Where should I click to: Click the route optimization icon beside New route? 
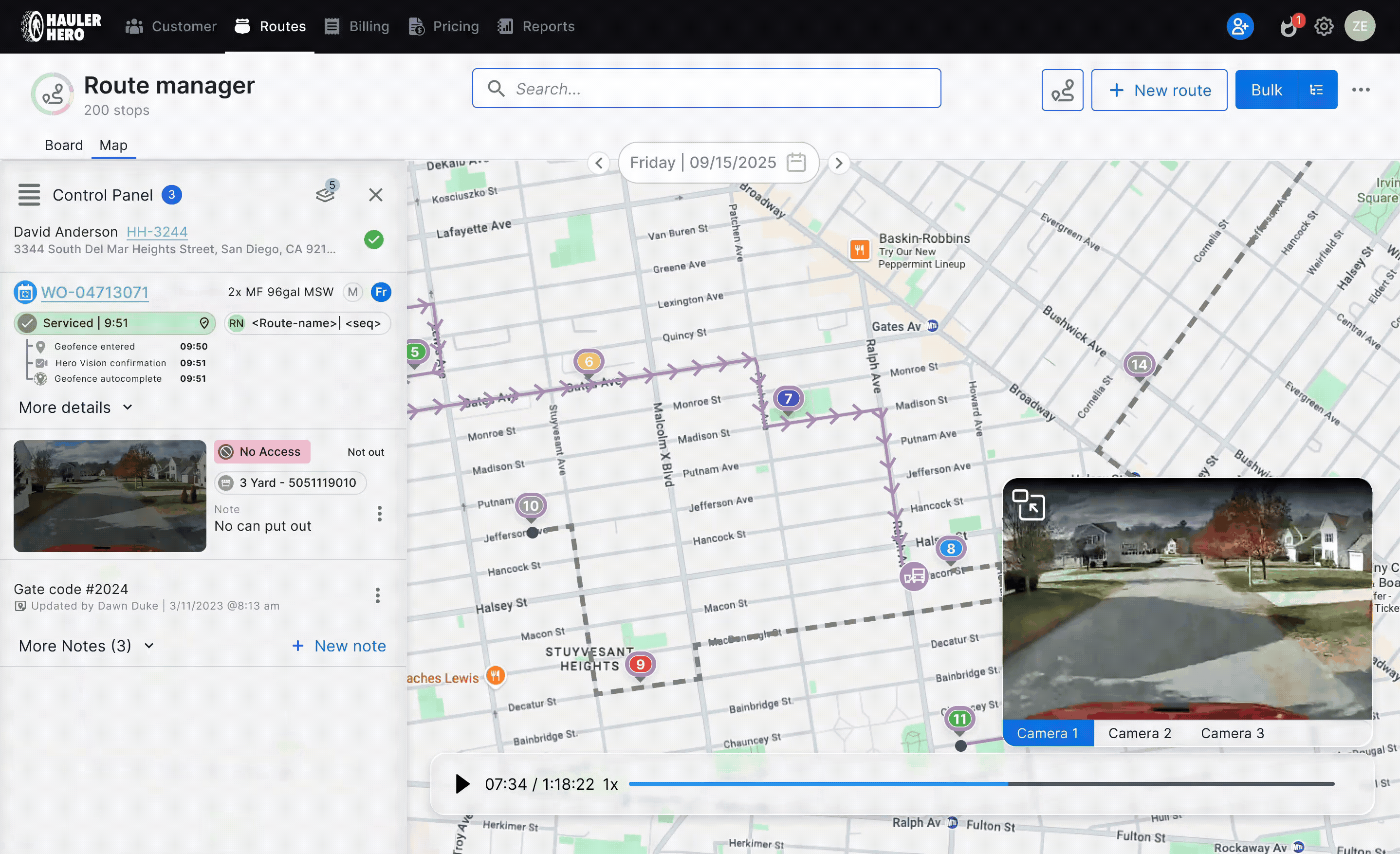tap(1063, 89)
